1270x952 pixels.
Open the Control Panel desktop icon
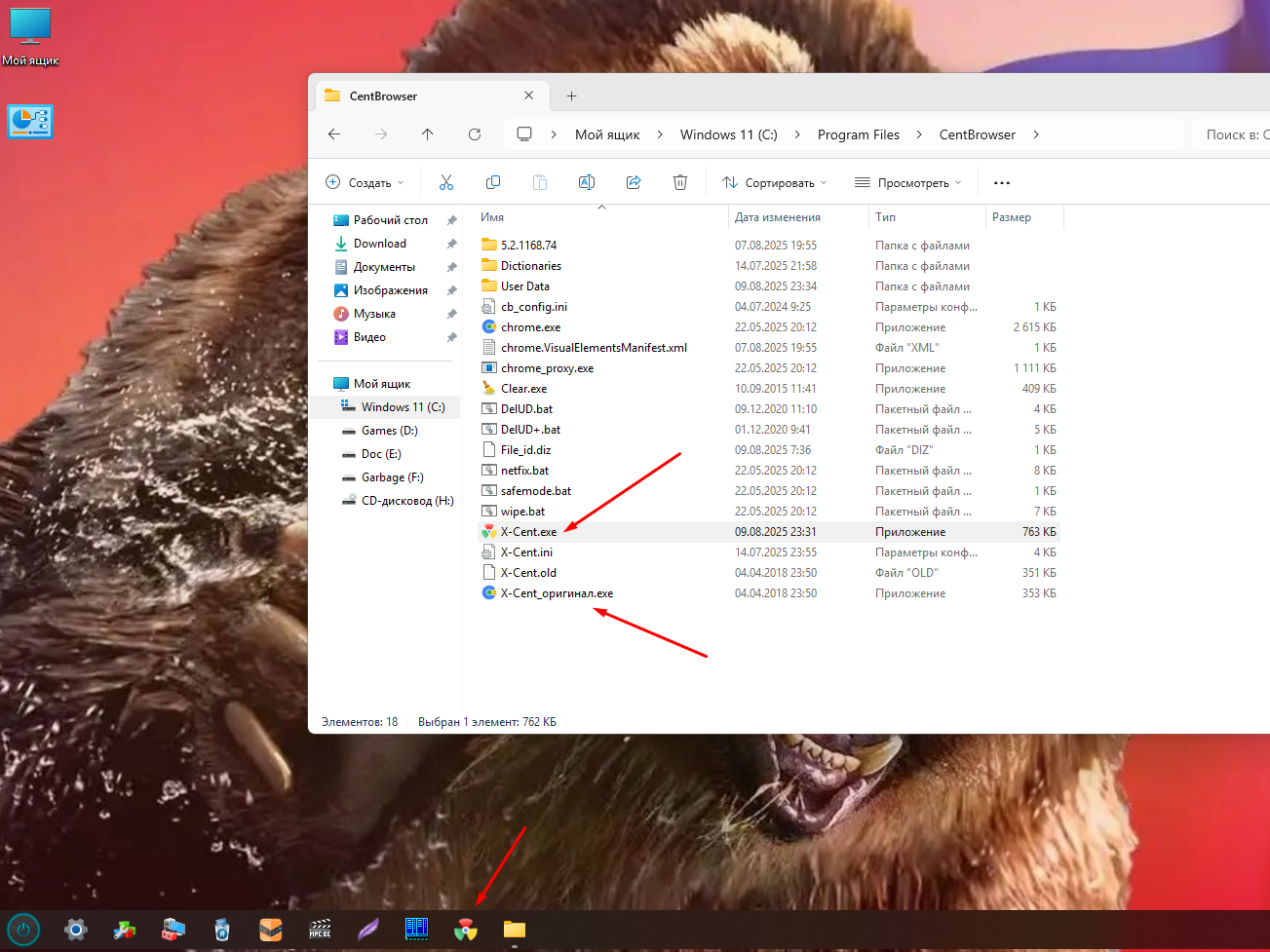tap(30, 123)
